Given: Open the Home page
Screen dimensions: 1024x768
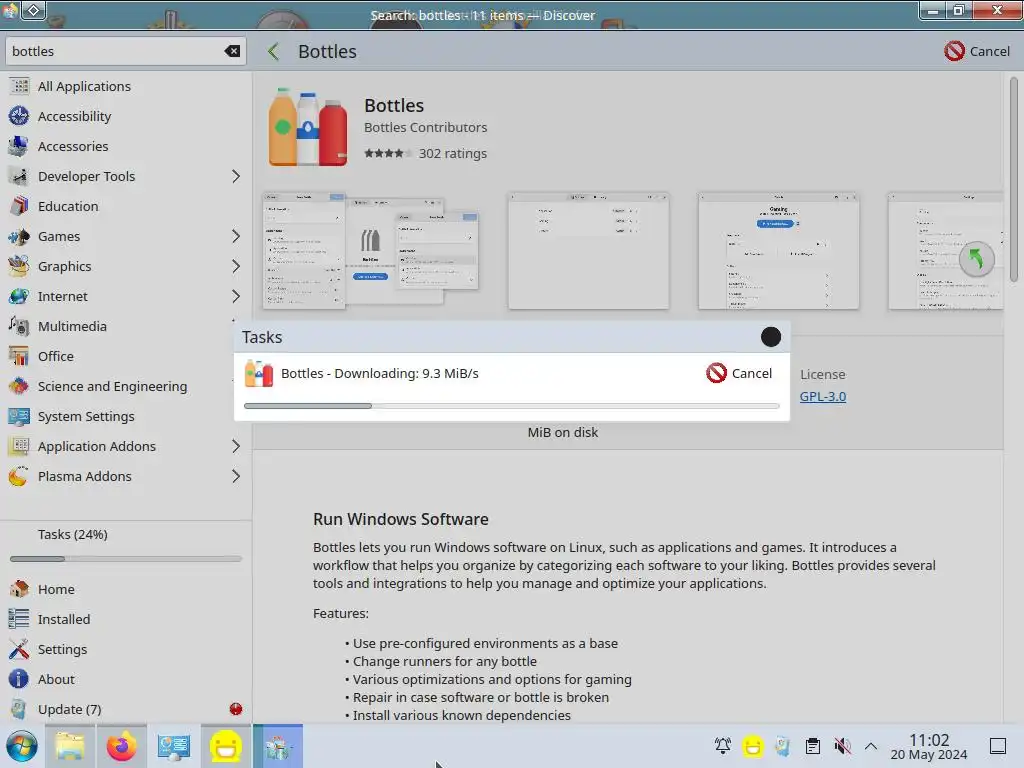Looking at the screenshot, I should coord(125,589).
